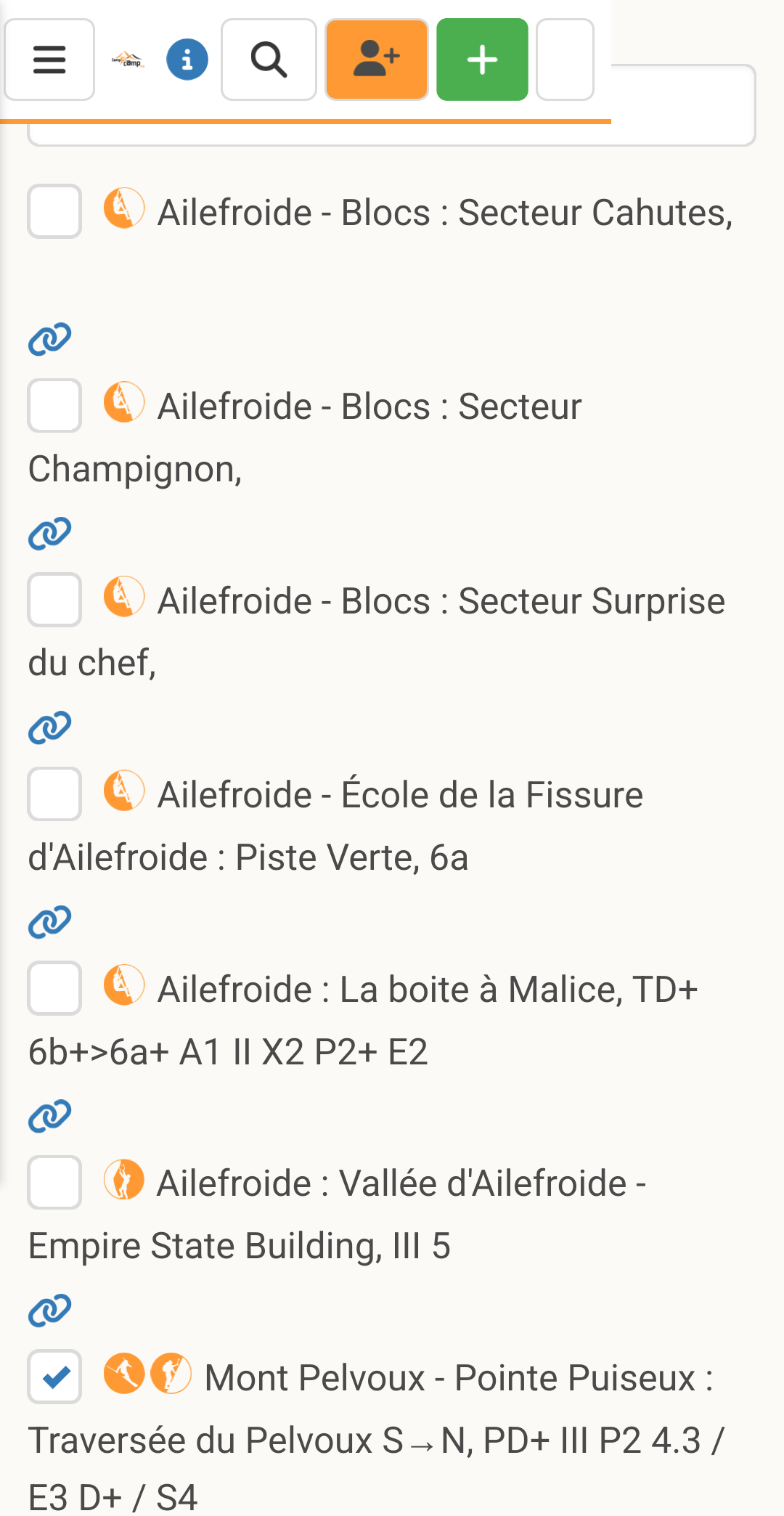Open link icon below Secteur Cahutes
Viewport: 784px width, 1516px height.
tap(49, 339)
